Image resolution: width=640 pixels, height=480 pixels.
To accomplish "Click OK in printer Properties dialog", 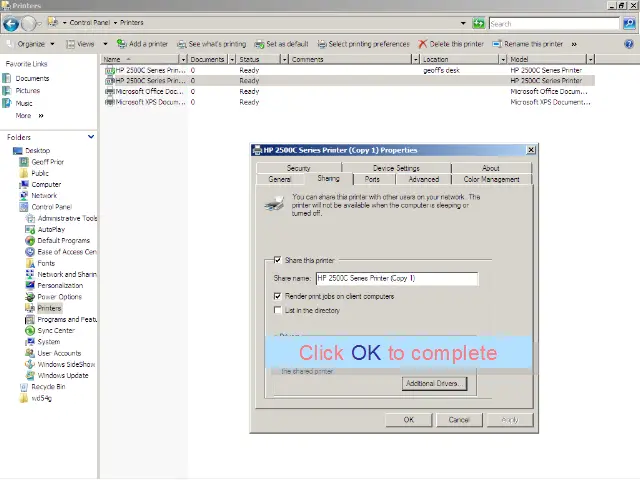I will point(409,420).
